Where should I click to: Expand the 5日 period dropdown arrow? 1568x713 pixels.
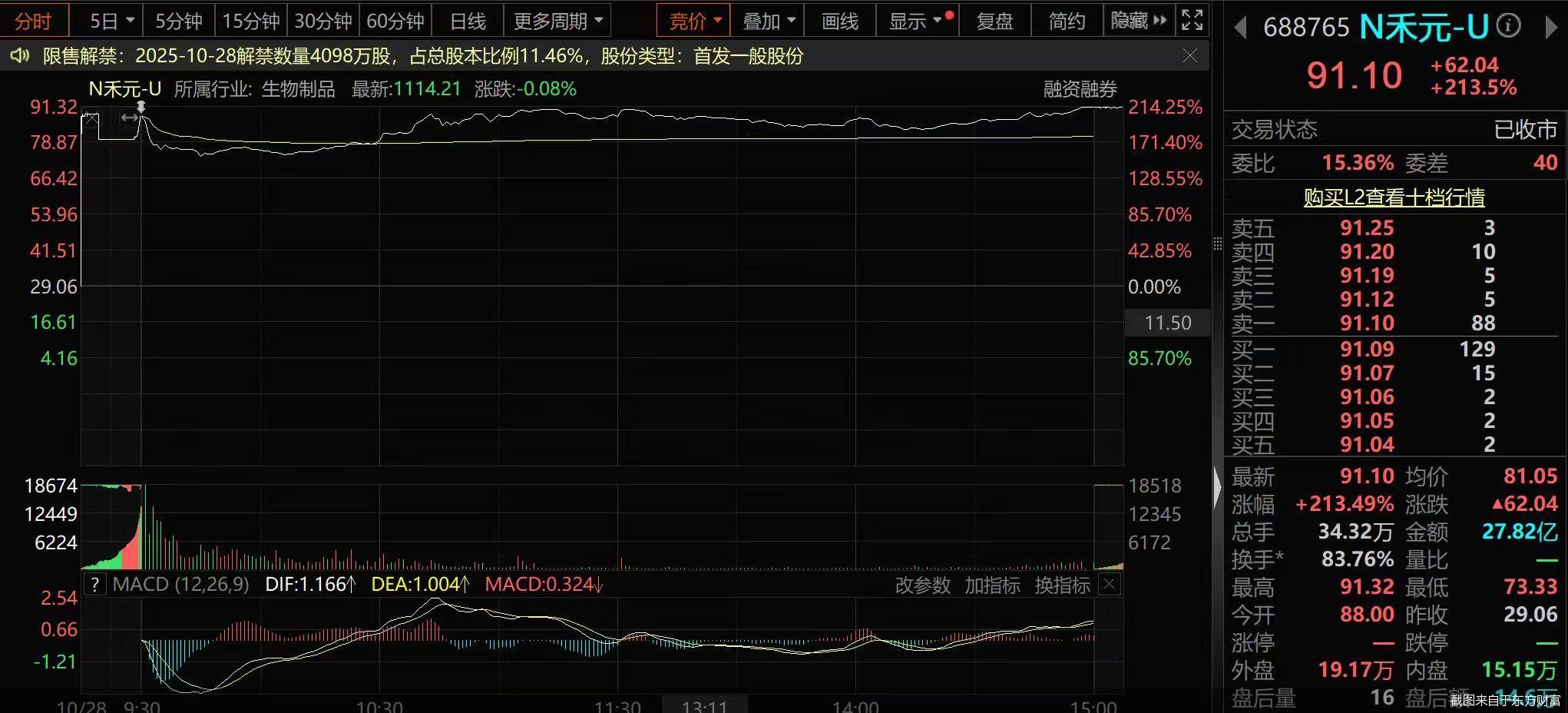[131, 21]
